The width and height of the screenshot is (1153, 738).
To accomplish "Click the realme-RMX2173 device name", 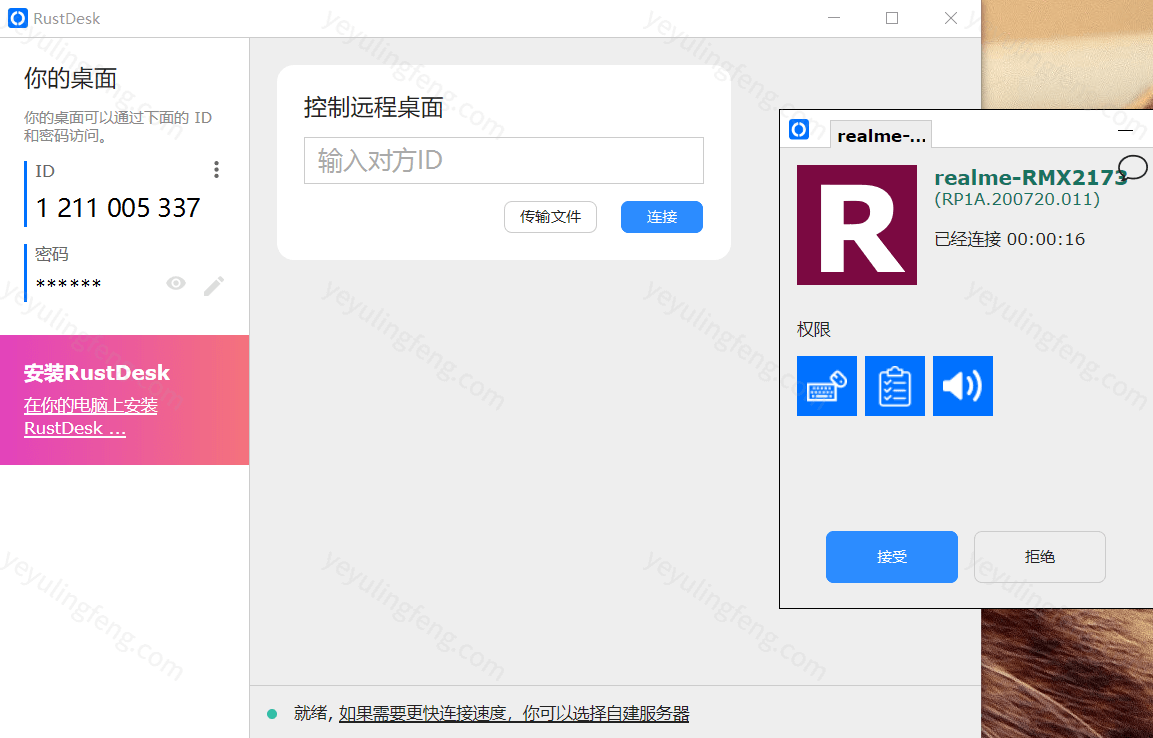I will click(1030, 177).
